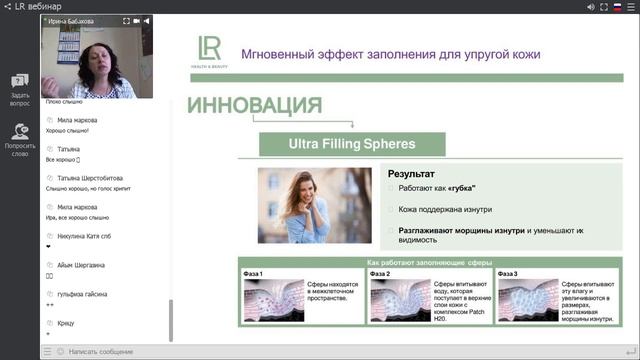Select chat name Никулина Катя спб

(x=84, y=236)
